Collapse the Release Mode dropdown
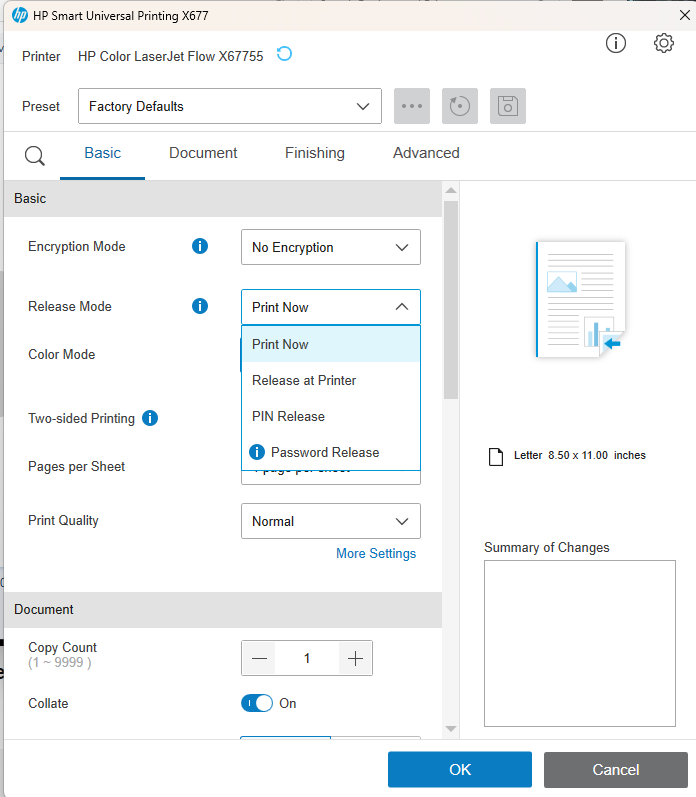The width and height of the screenshot is (696, 797). pos(331,307)
